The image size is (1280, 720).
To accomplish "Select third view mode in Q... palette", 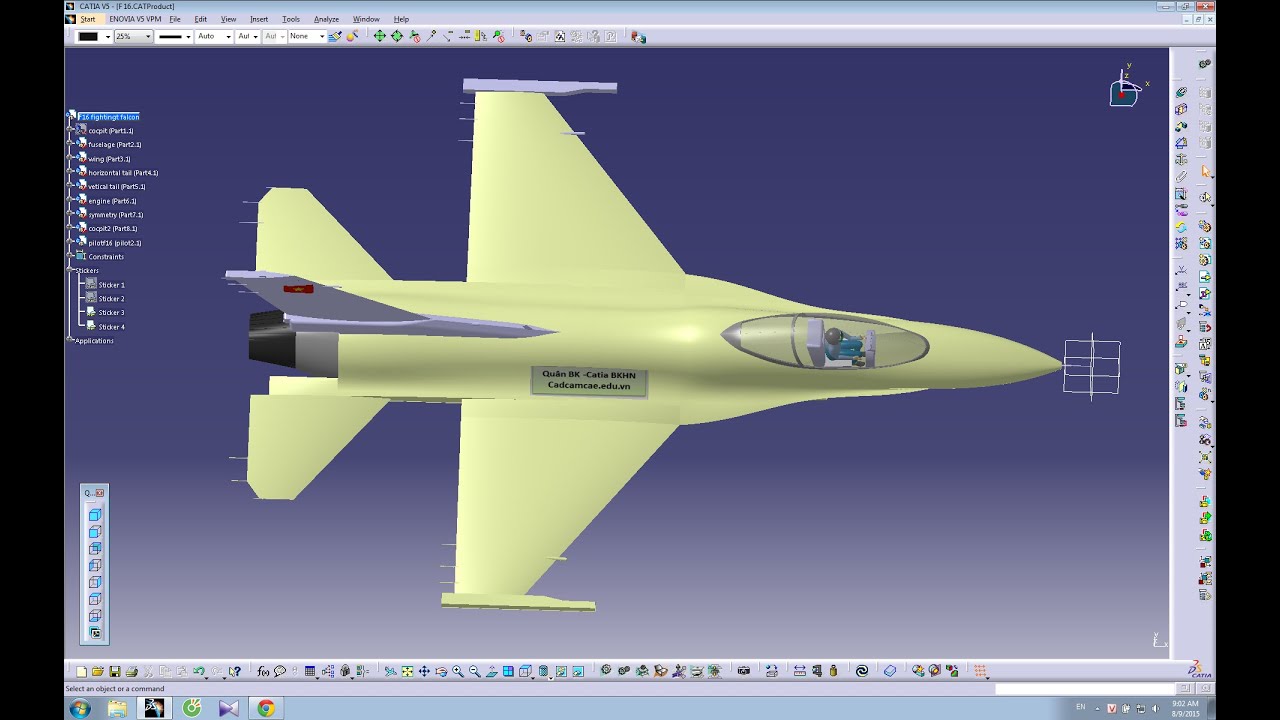I will (x=95, y=548).
